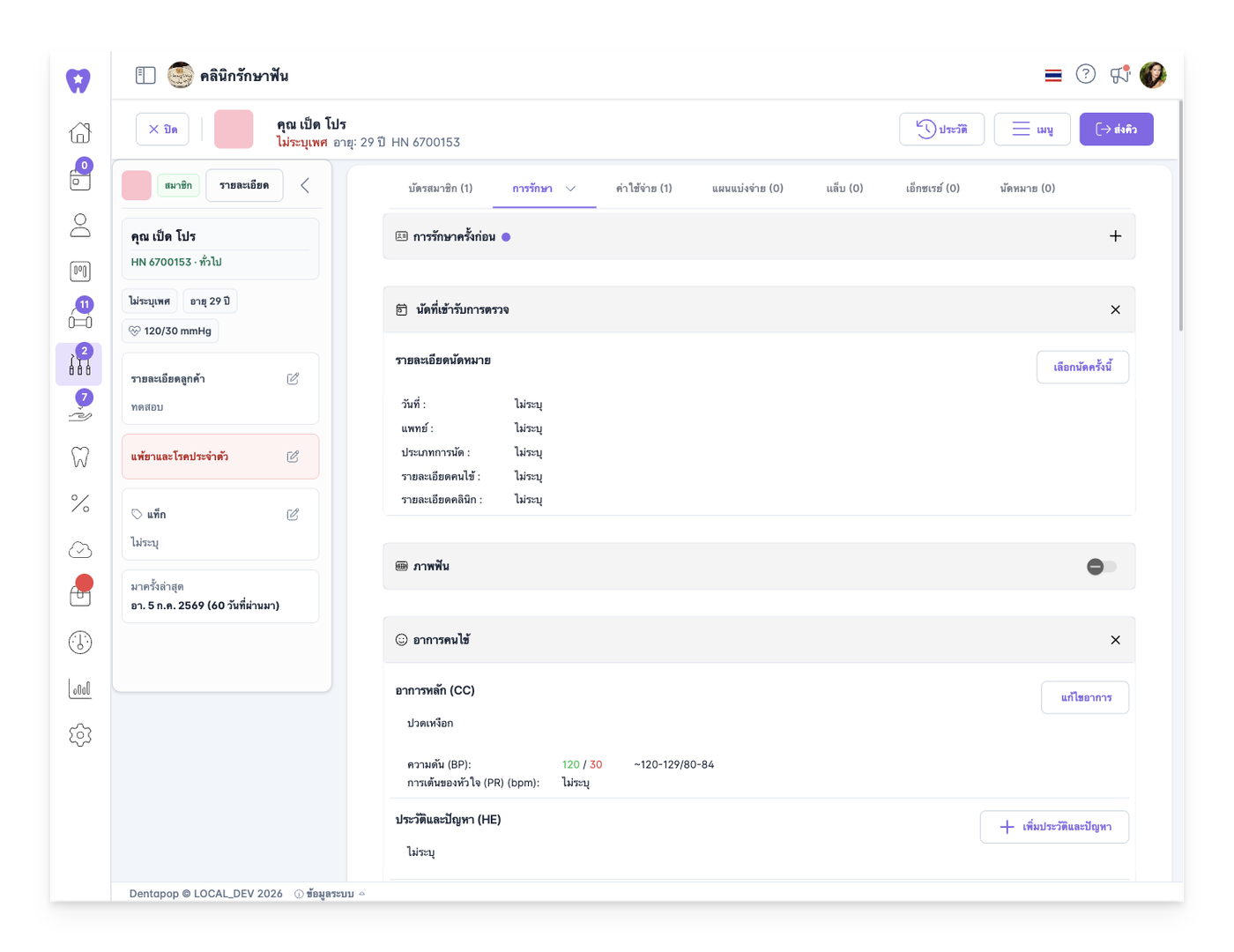The height and width of the screenshot is (952, 1234).
Task: Open the tooth icon in sidebar
Action: [x=80, y=457]
